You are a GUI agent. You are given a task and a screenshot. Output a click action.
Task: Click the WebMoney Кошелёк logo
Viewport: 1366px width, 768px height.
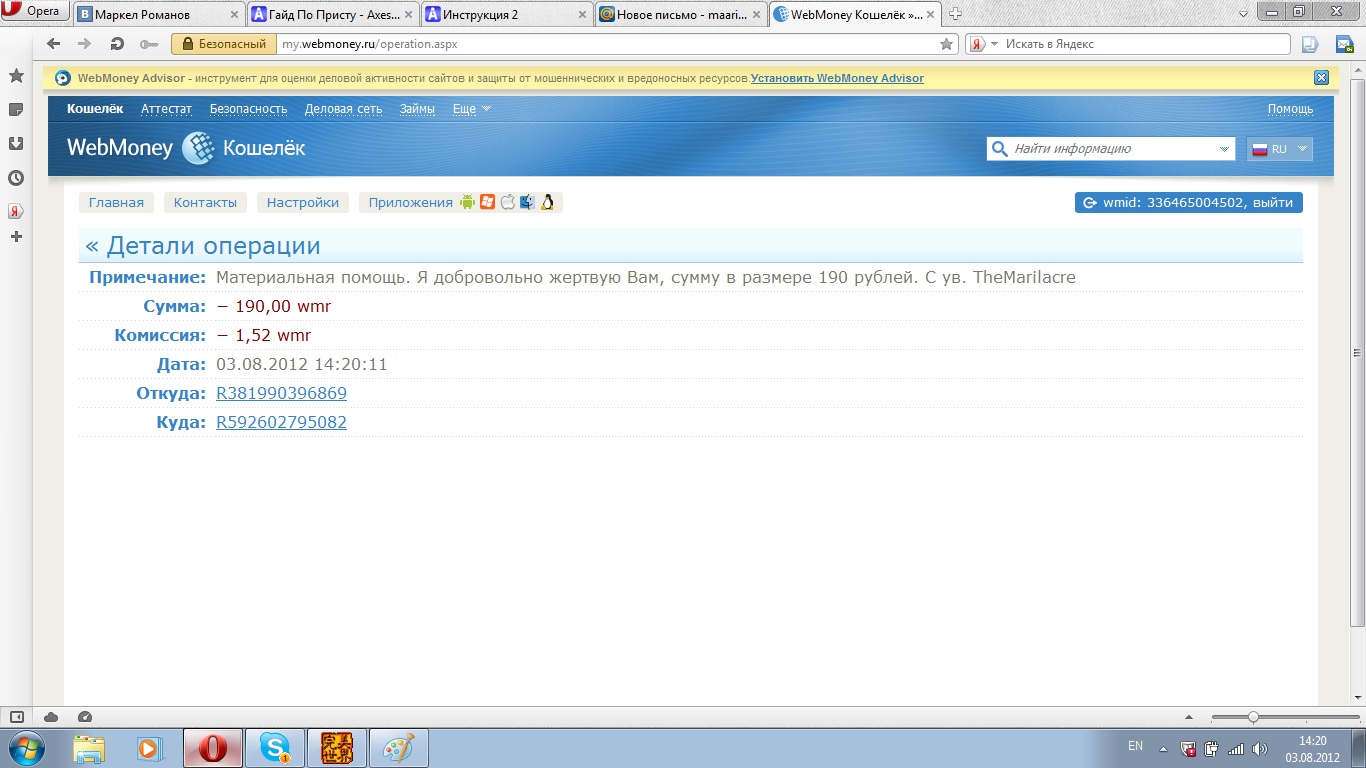tap(186, 148)
